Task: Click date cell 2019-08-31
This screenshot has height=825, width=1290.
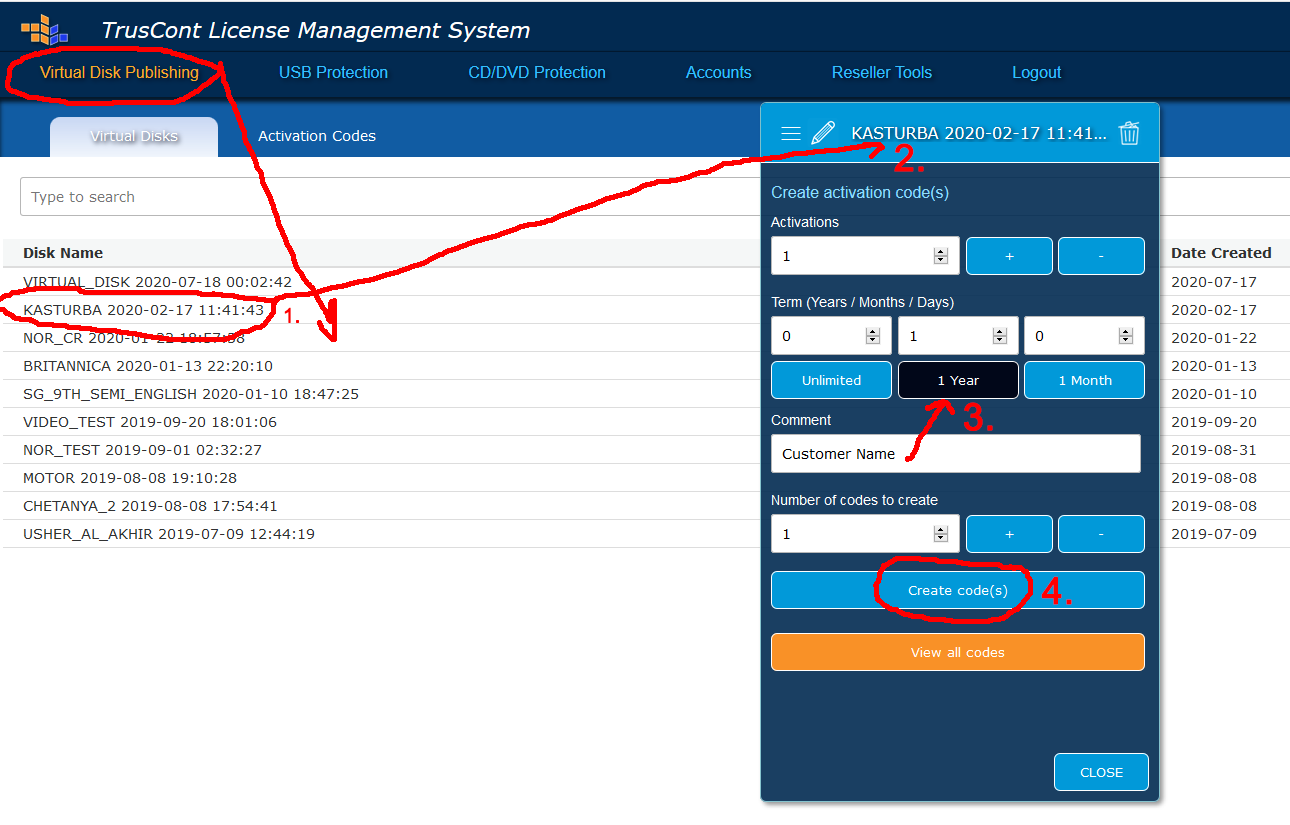Action: [x=1214, y=450]
